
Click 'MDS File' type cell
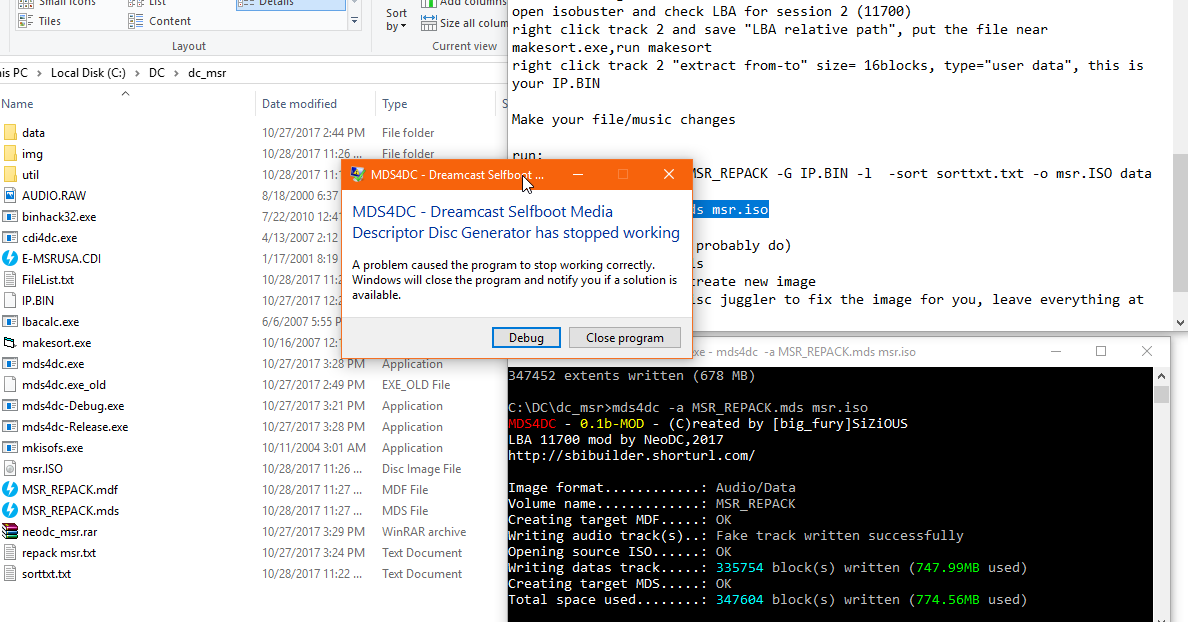(405, 511)
